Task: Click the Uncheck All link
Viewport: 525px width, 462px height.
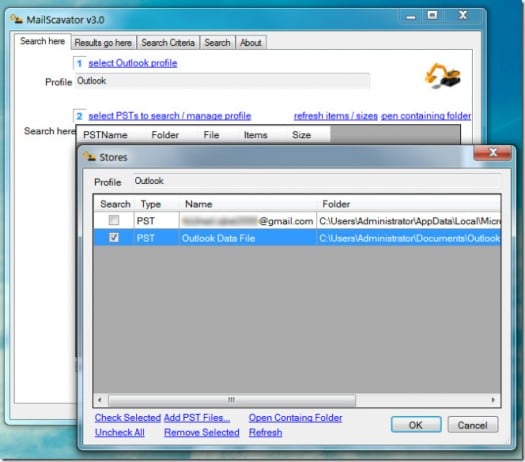Action: click(120, 433)
